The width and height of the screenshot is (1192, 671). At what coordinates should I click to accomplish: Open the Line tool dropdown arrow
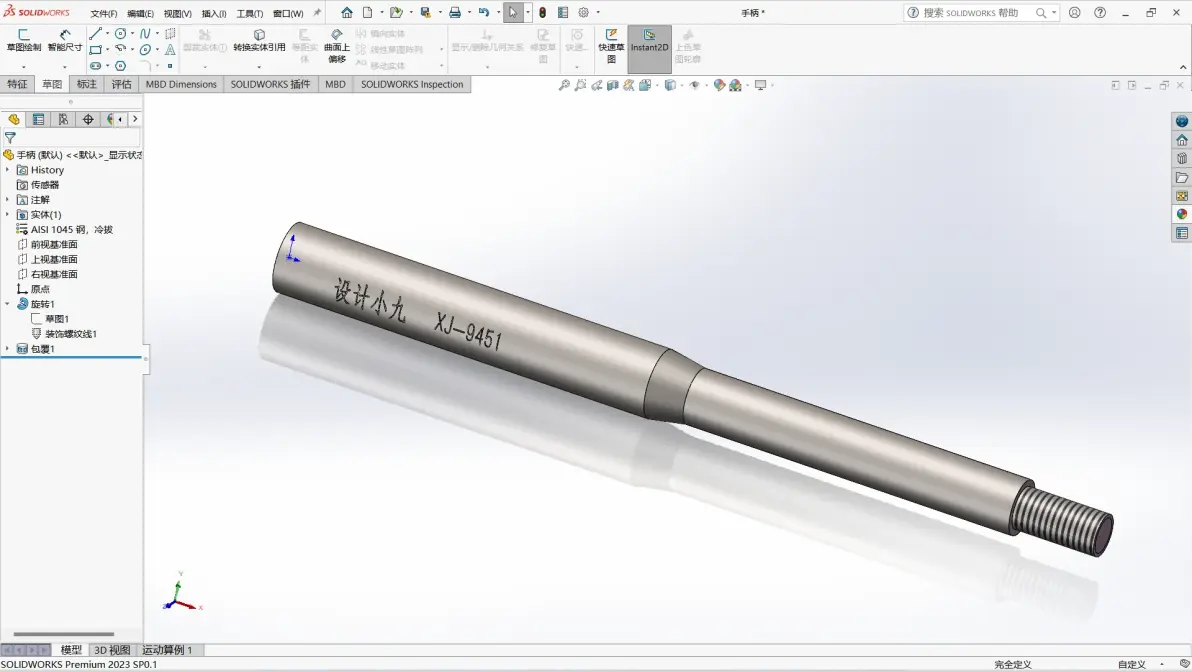[x=107, y=33]
